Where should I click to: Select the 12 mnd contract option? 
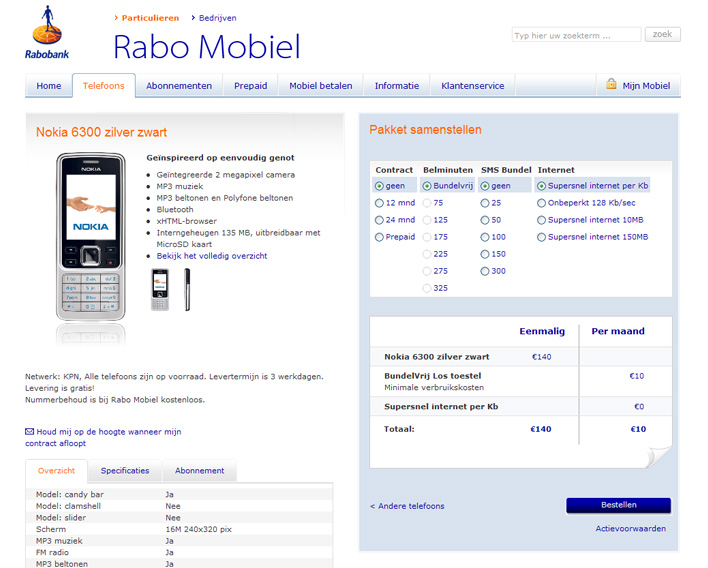click(x=379, y=203)
